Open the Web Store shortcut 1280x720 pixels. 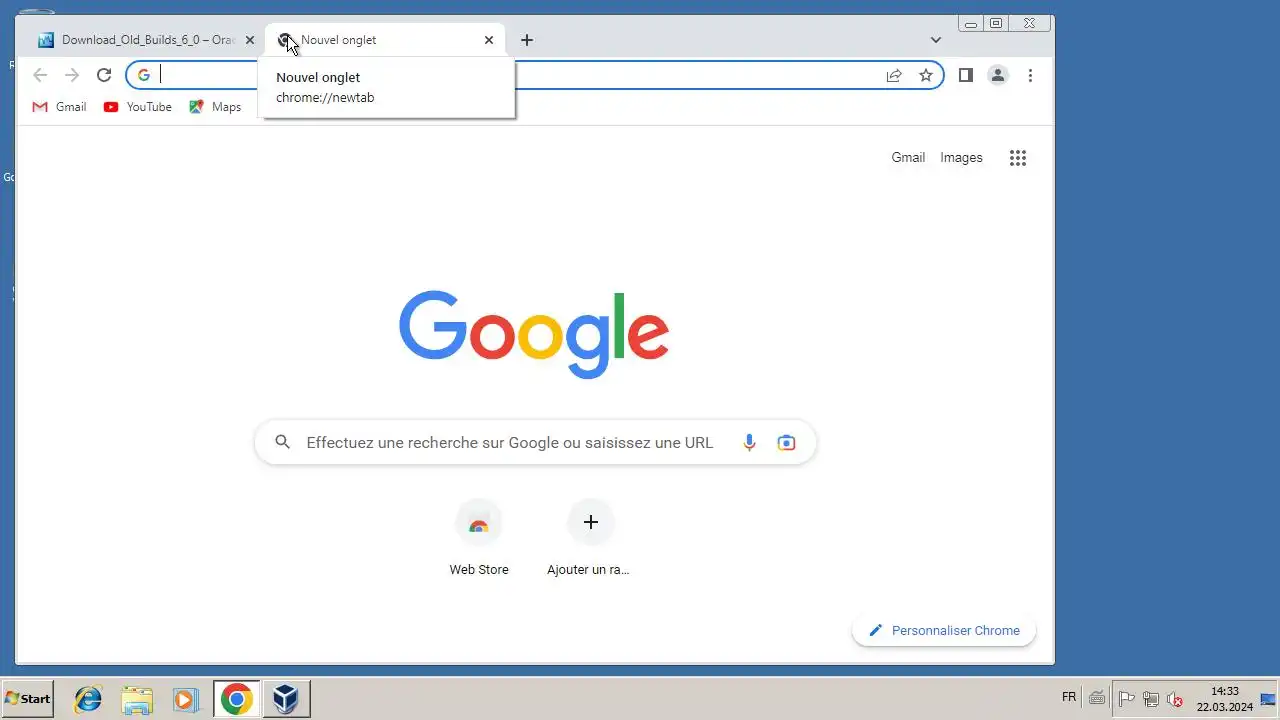pos(479,539)
